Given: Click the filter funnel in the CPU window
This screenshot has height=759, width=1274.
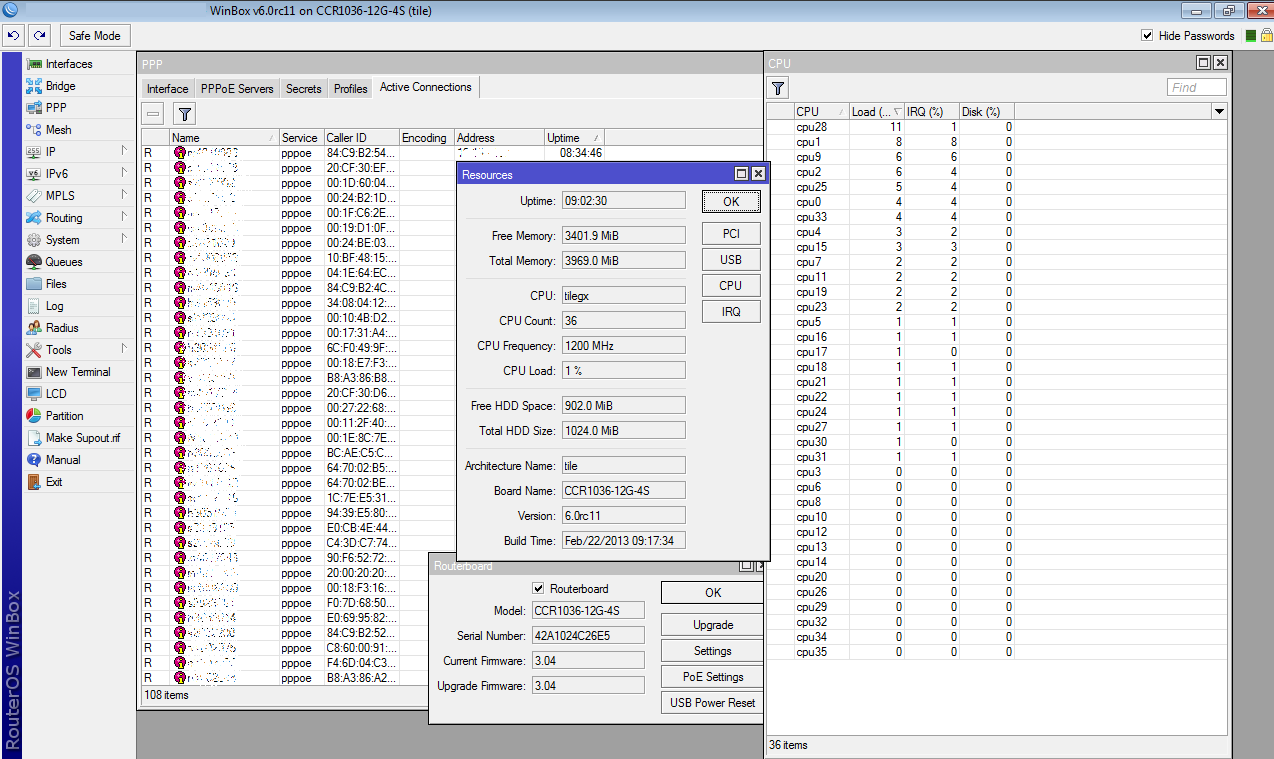Looking at the screenshot, I should click(x=778, y=87).
